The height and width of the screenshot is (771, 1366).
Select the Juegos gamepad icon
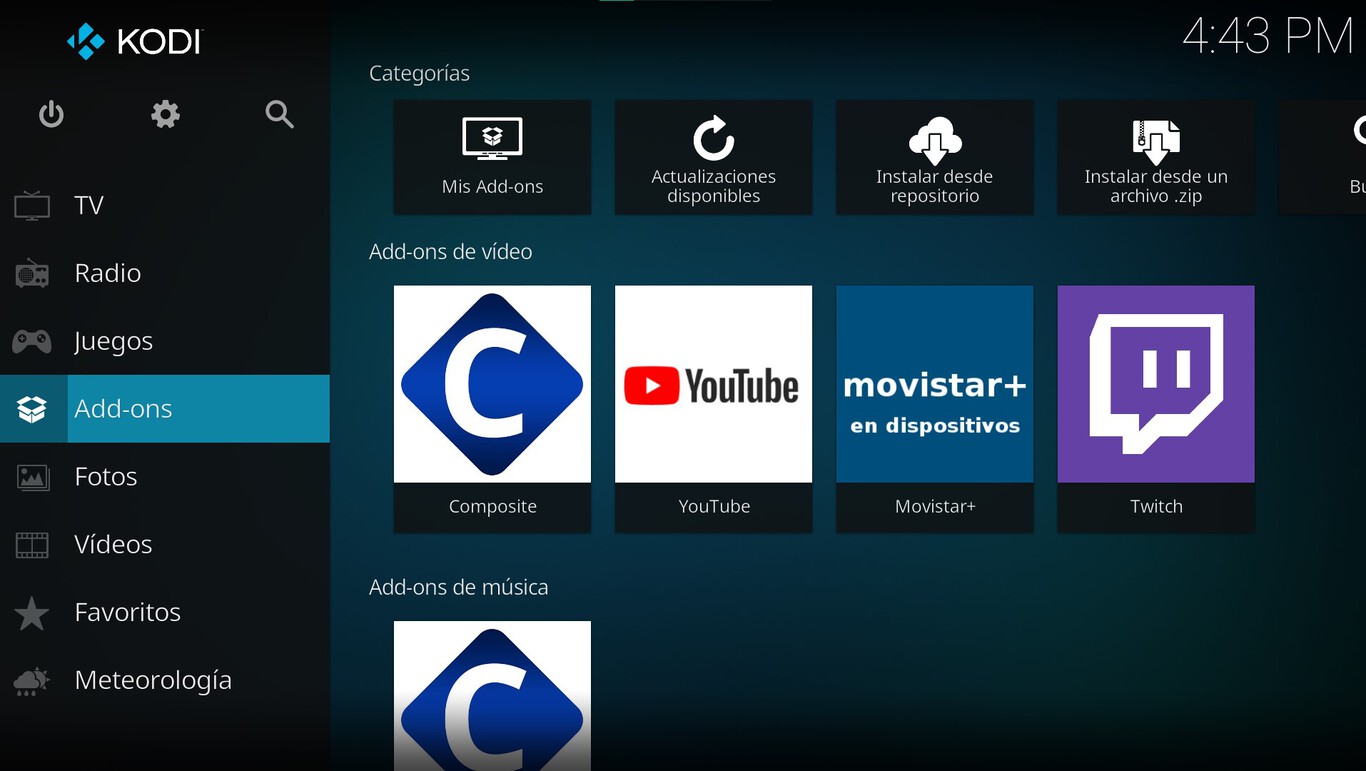tap(33, 340)
